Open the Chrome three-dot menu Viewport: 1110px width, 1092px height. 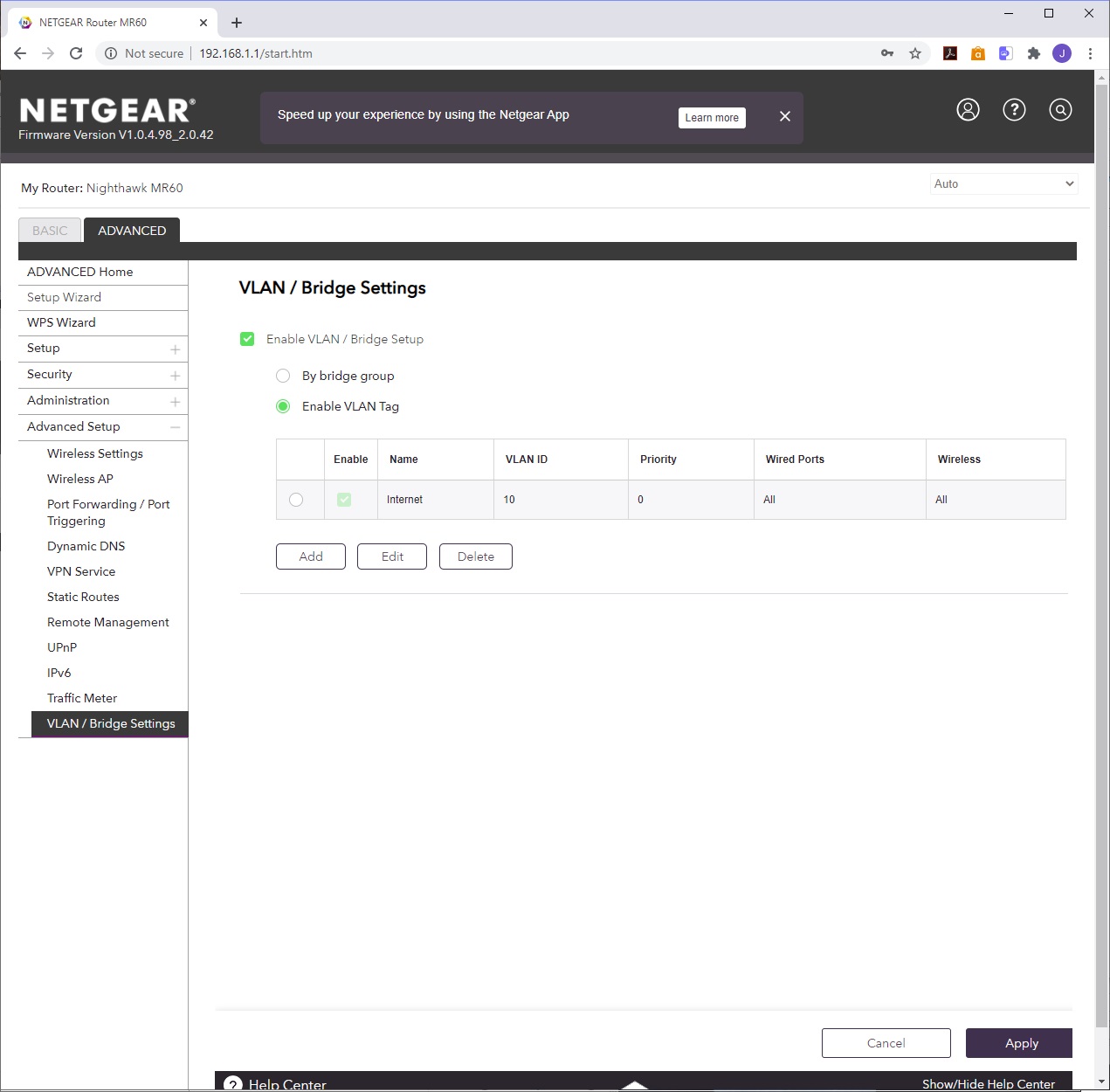click(1090, 53)
